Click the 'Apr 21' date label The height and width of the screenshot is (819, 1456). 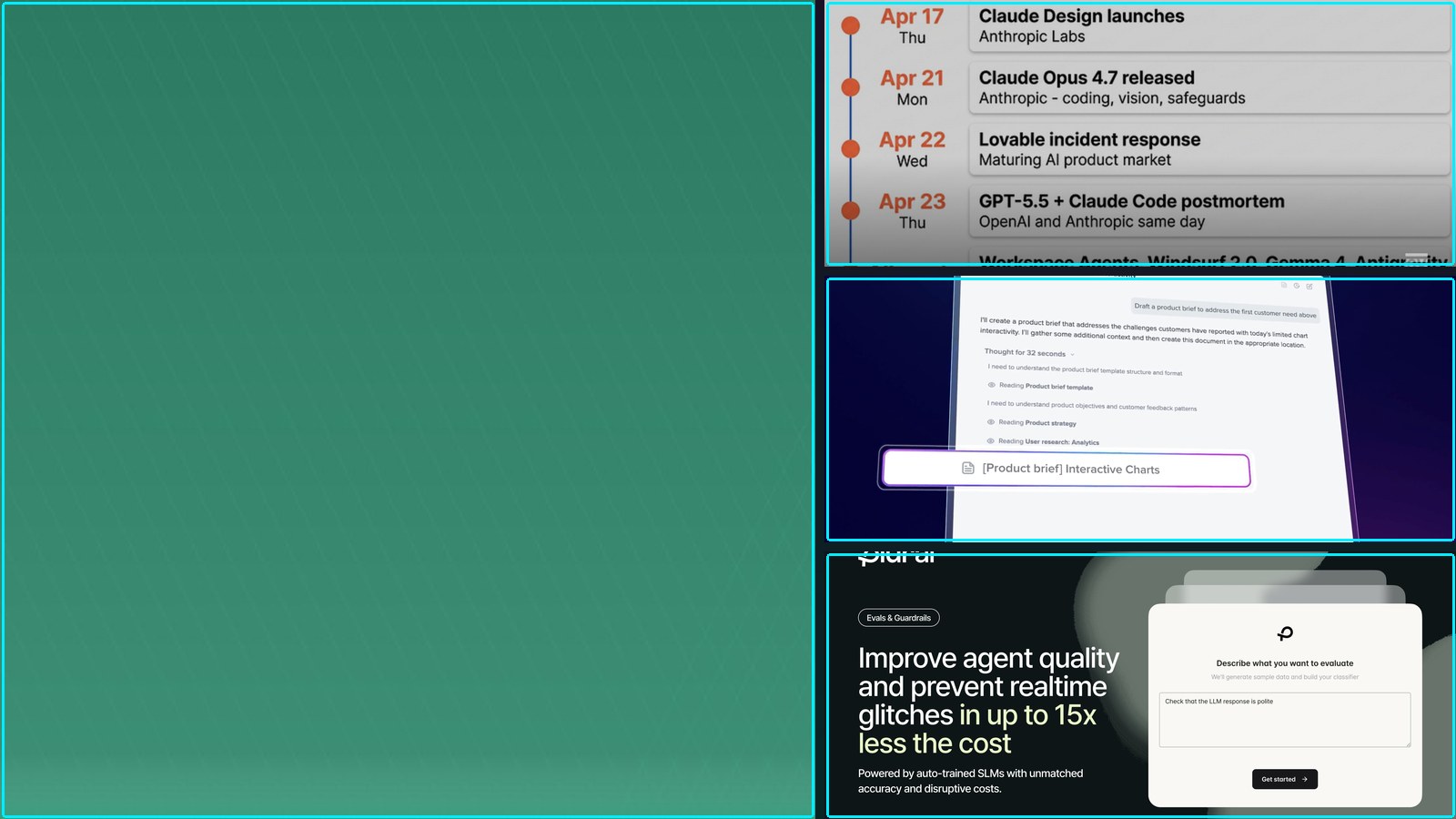[x=912, y=78]
